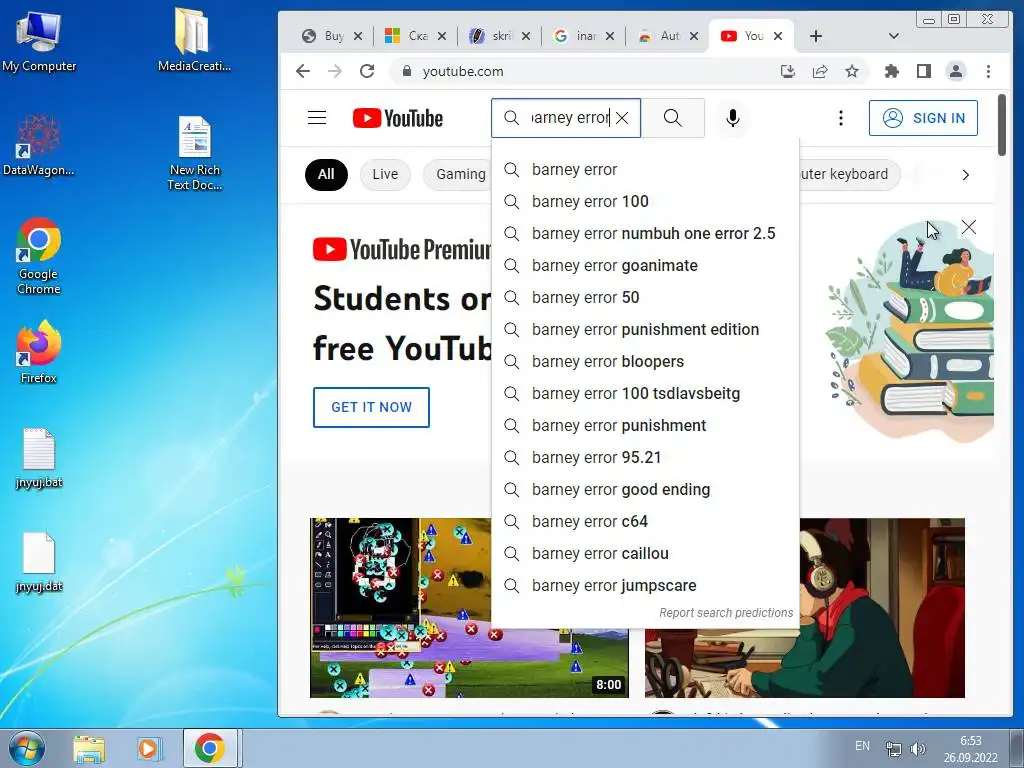Close the 'Buy' tab

pos(358,36)
